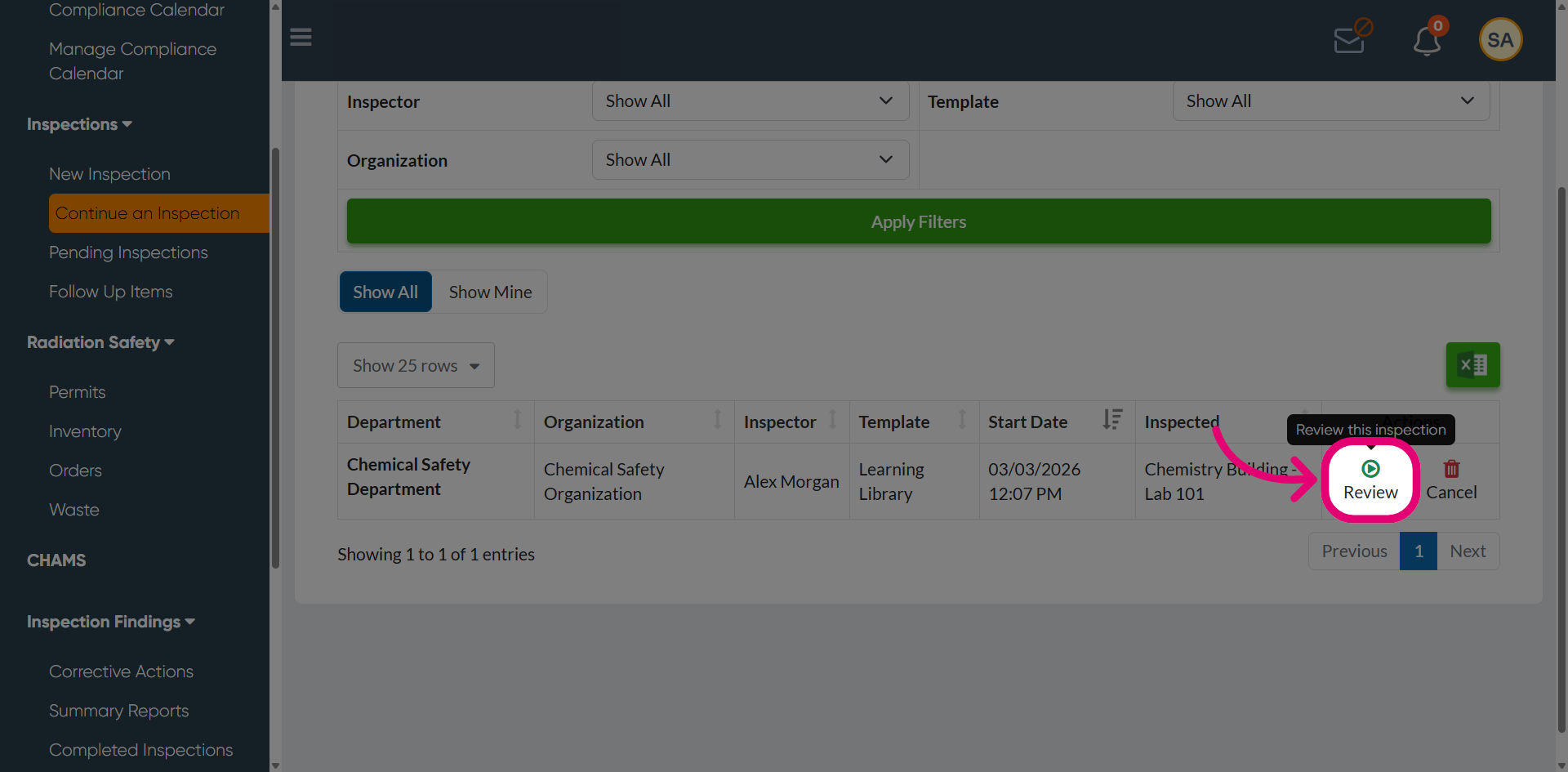Collapse the Inspection Findings sidebar section
The width and height of the screenshot is (1568, 772).
[x=110, y=622]
